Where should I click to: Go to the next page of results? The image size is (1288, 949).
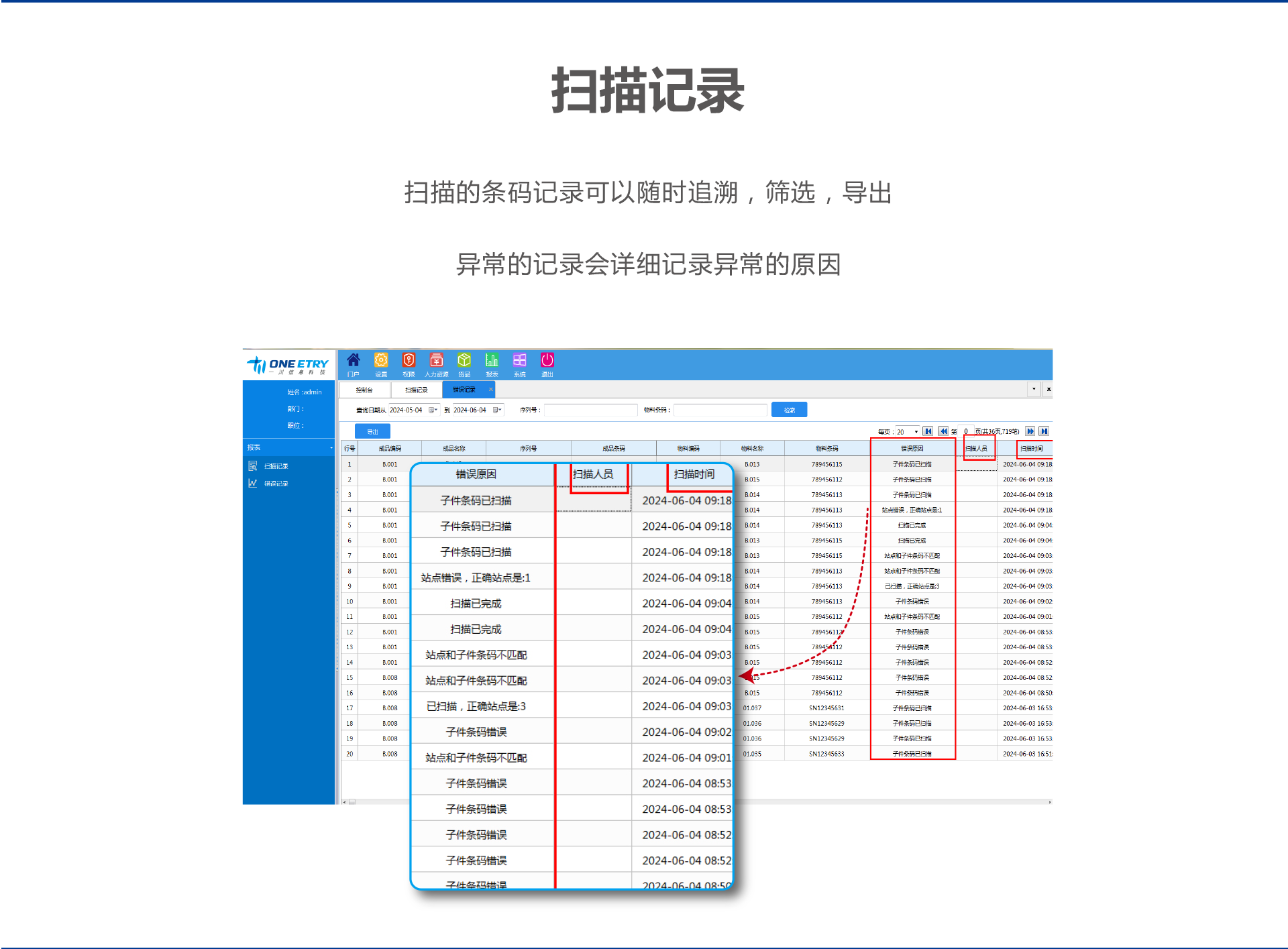click(1030, 431)
